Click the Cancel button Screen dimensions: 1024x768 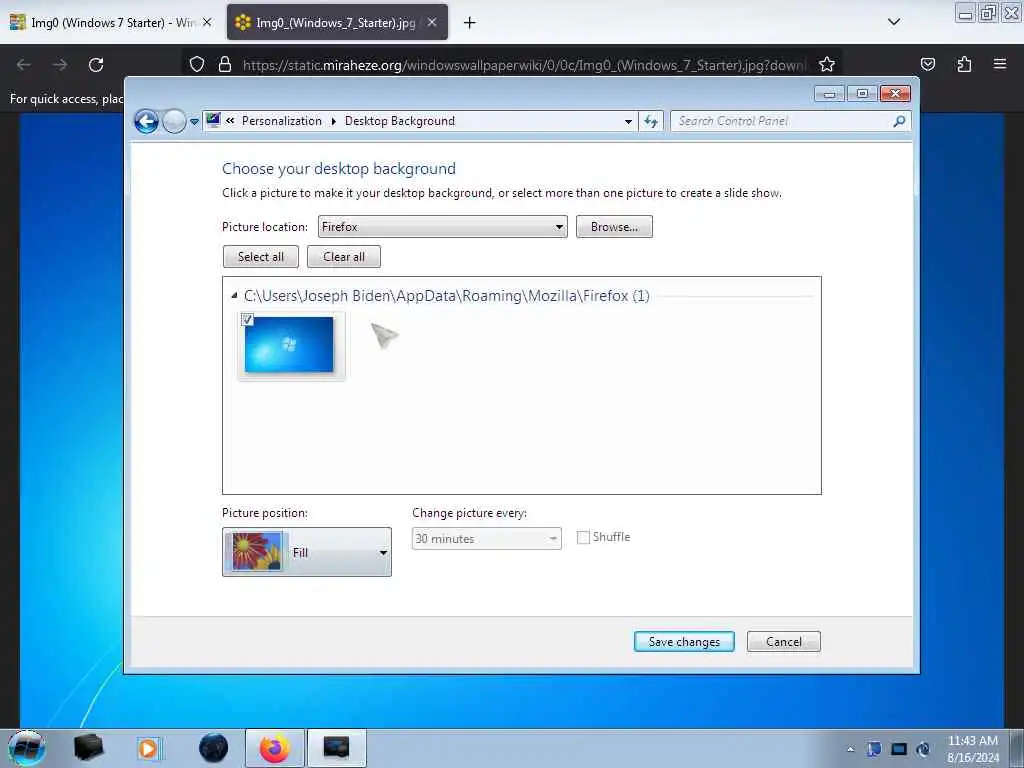click(784, 642)
